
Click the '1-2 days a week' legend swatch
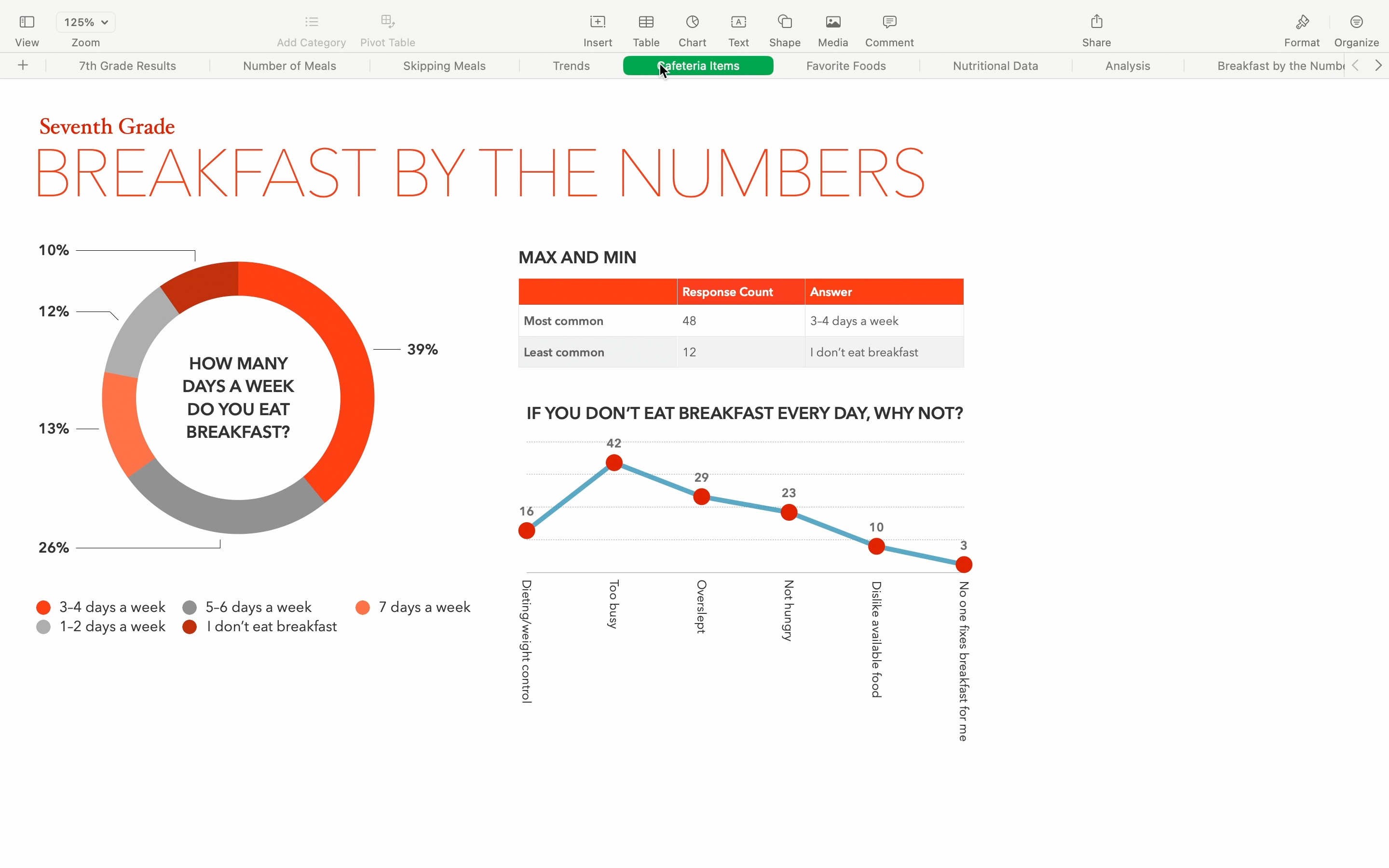pyautogui.click(x=43, y=627)
